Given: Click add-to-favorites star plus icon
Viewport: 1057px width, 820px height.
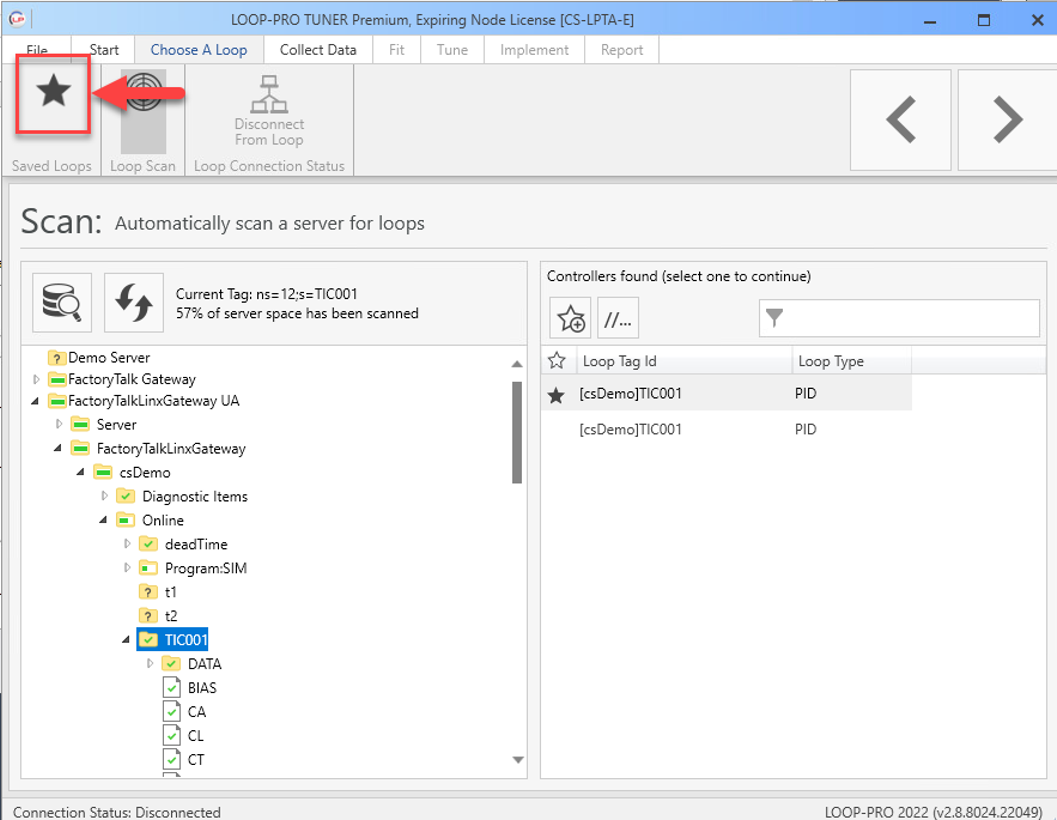Looking at the screenshot, I should (x=570, y=319).
